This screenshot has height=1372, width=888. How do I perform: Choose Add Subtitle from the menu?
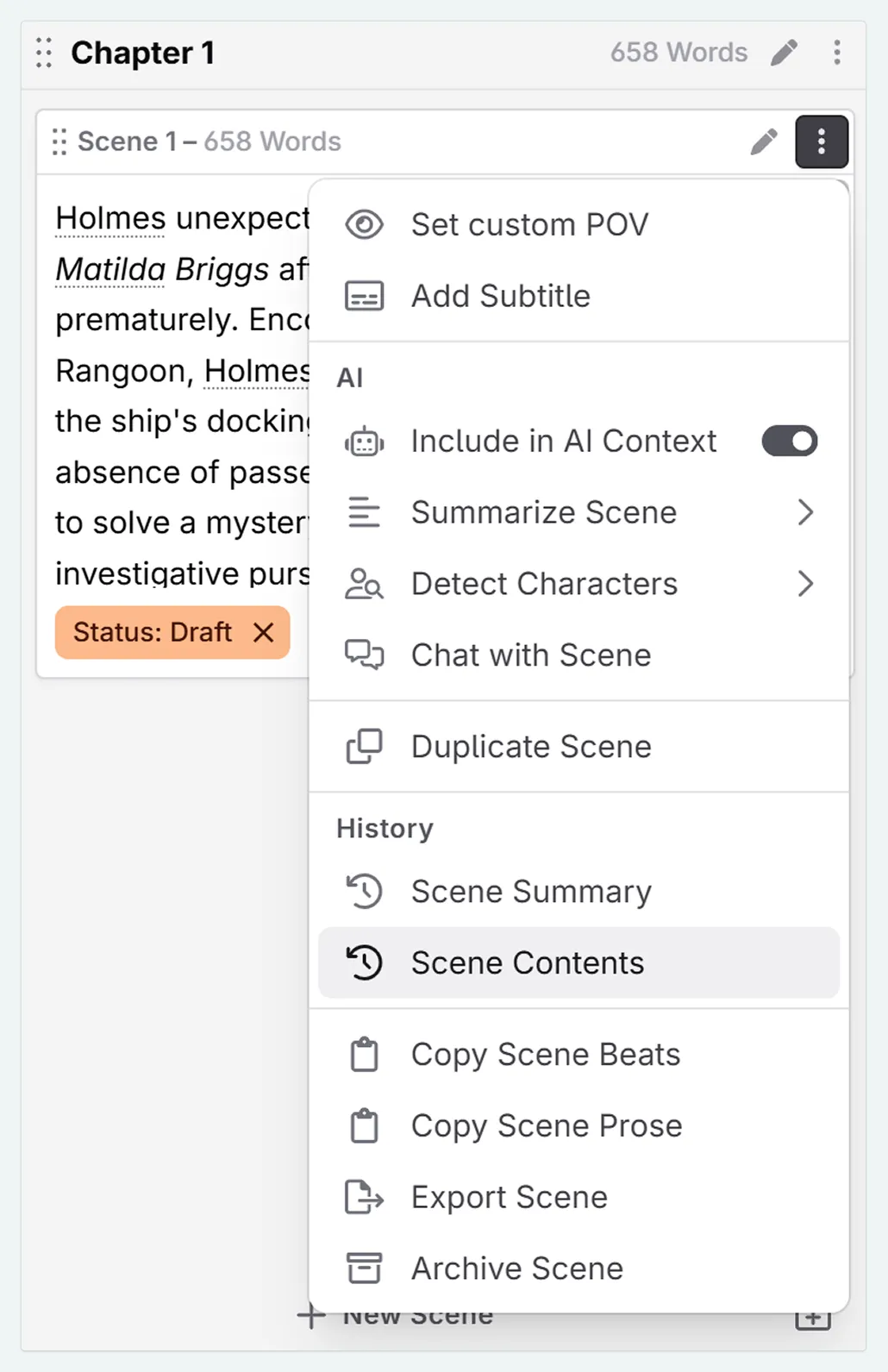point(500,297)
